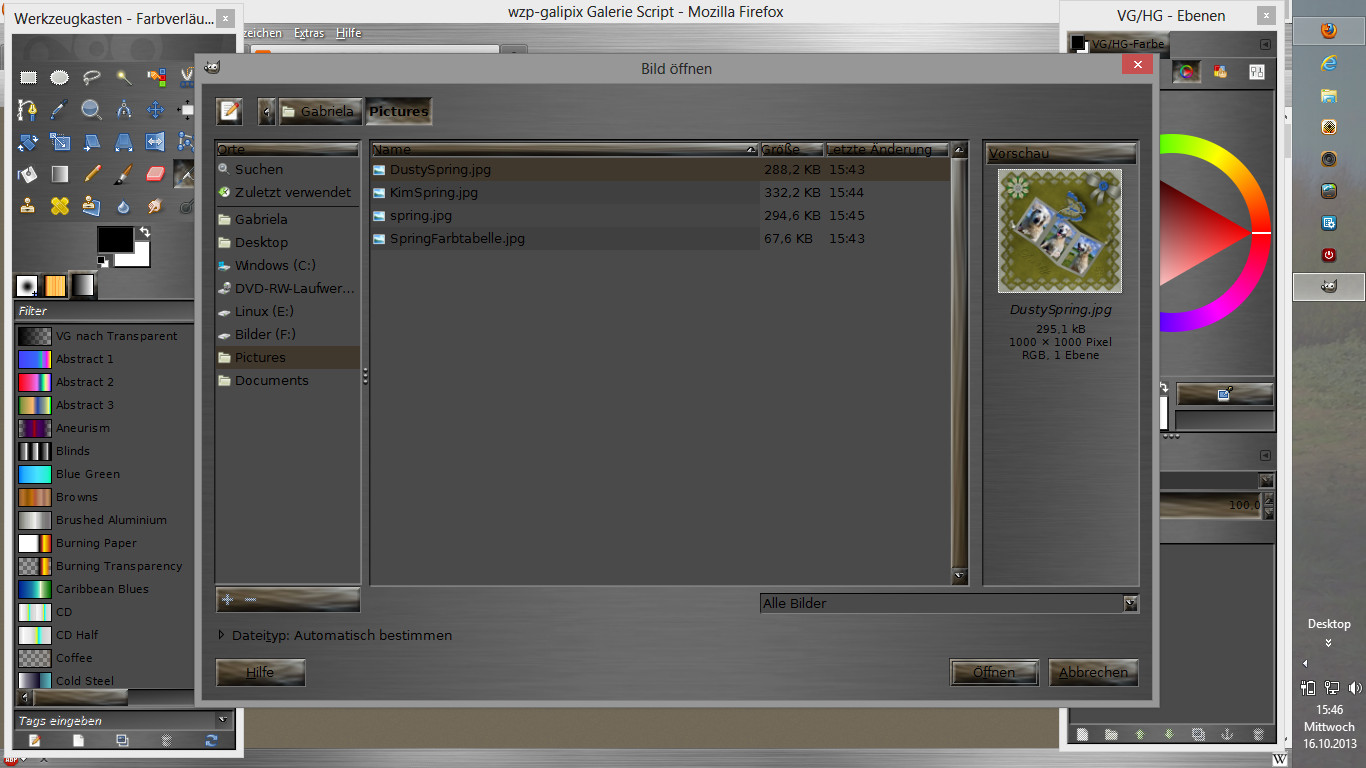Viewport: 1366px width, 768px height.
Task: Click the volume icon in system tray
Action: (1355, 687)
